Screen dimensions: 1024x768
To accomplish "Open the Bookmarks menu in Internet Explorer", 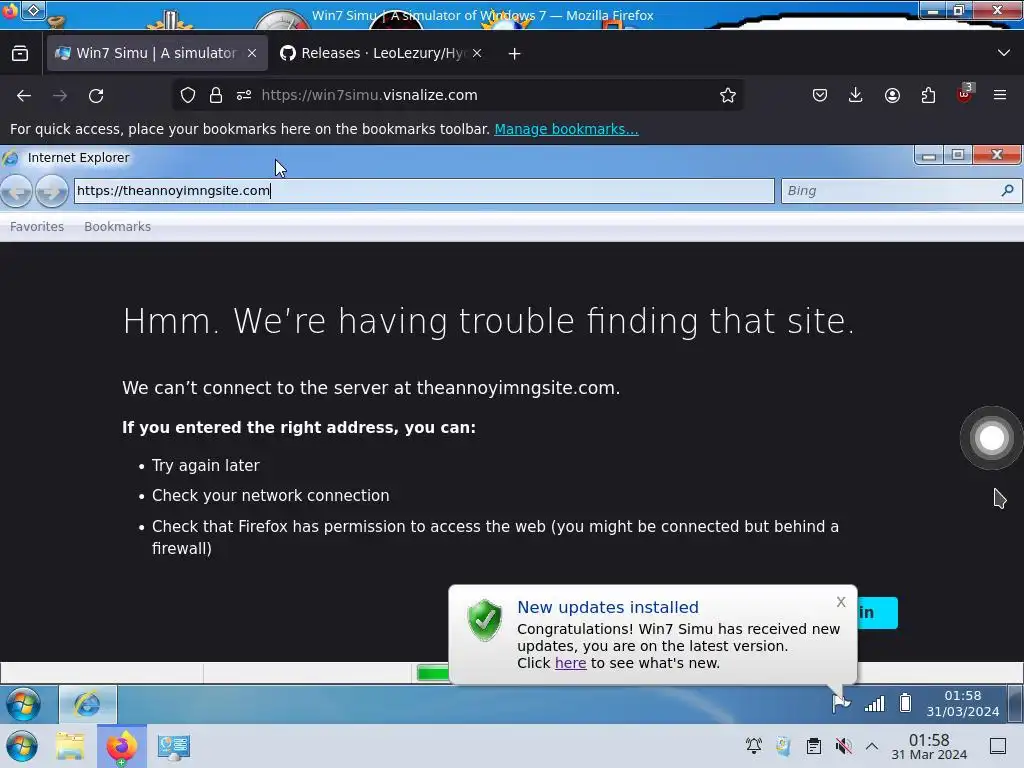I will tap(118, 227).
